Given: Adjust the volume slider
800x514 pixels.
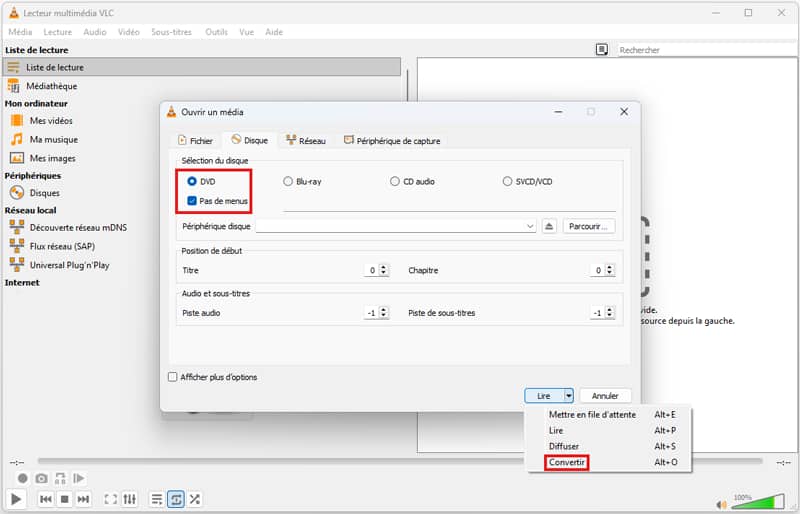Looking at the screenshot, I should [x=758, y=500].
